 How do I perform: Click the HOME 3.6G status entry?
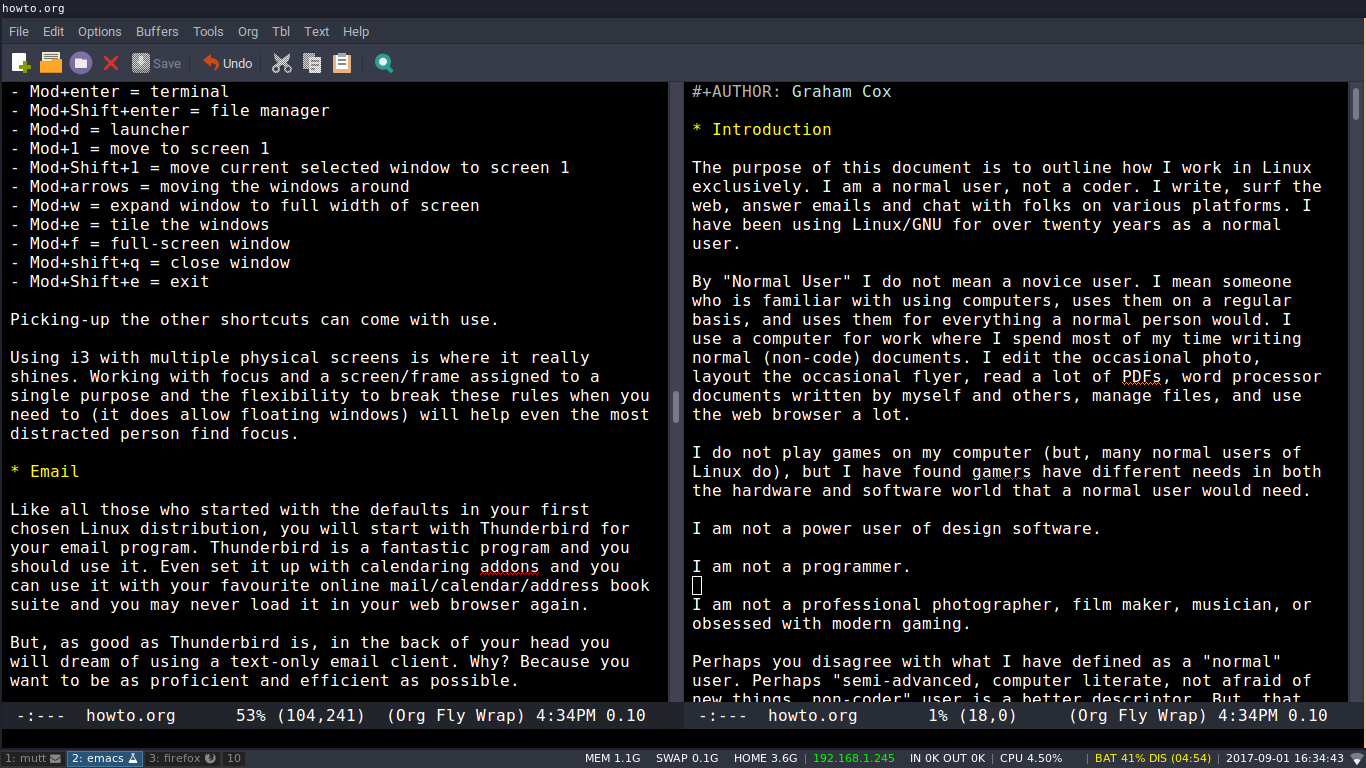tap(765, 758)
